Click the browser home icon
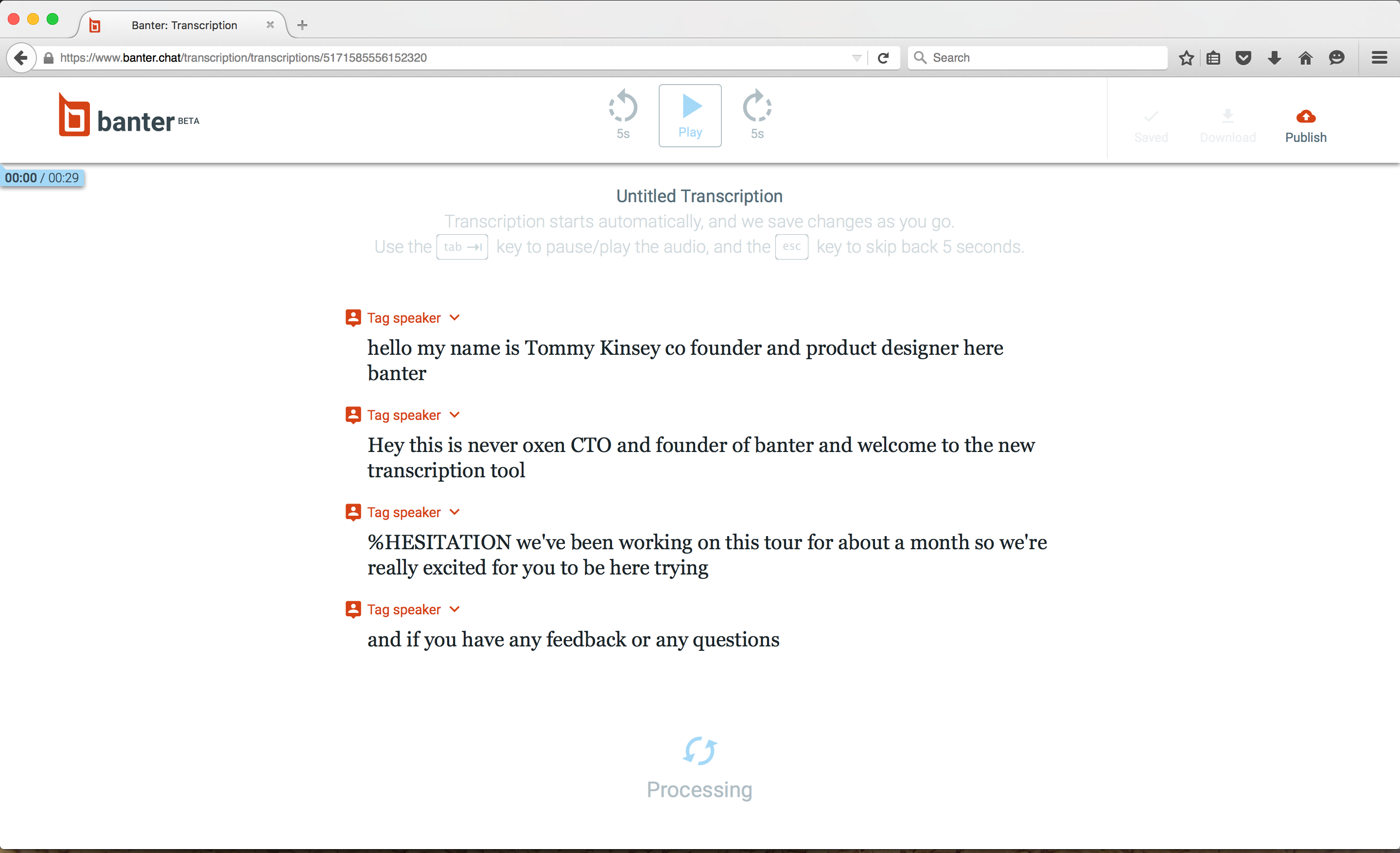Viewport: 1400px width, 853px height. (x=1305, y=58)
